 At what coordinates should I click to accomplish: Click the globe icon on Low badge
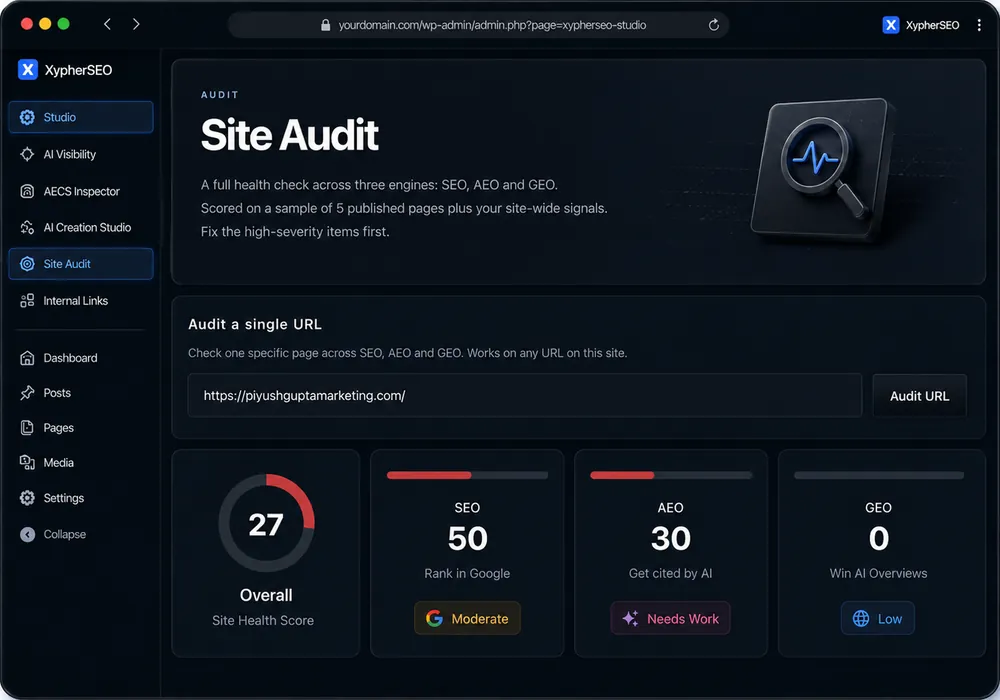pos(861,618)
